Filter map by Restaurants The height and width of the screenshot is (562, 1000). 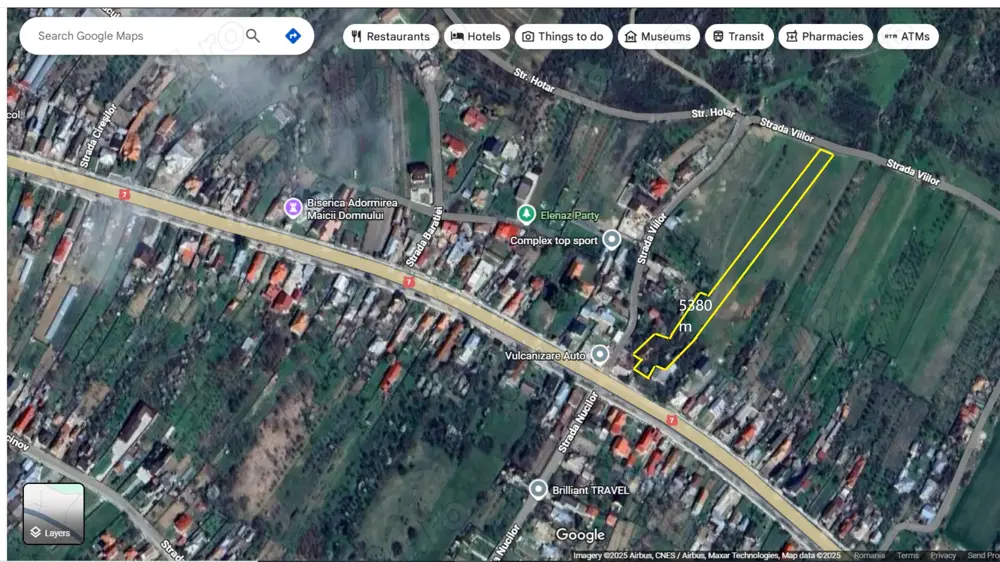[x=391, y=36]
